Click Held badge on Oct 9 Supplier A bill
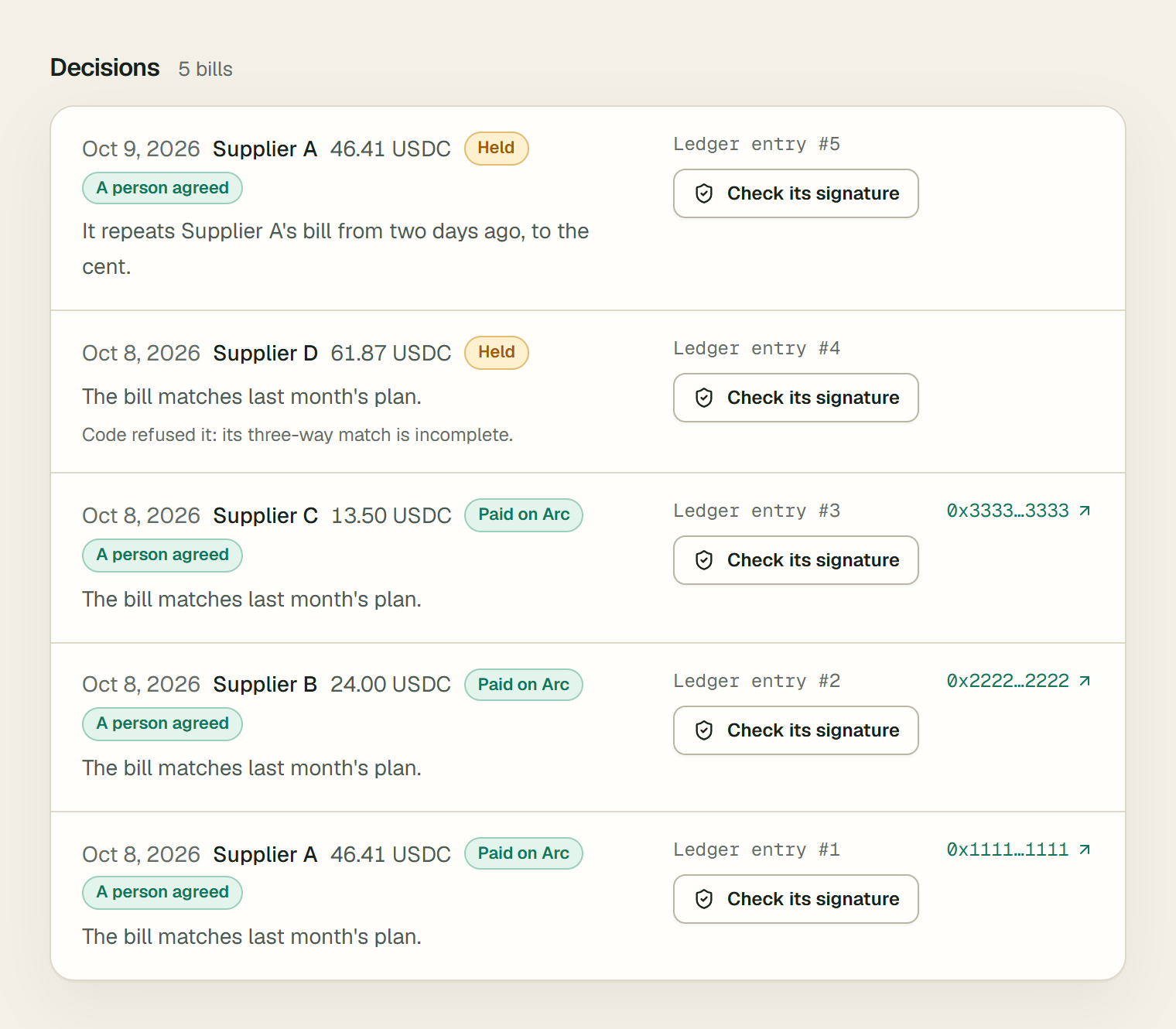 click(x=496, y=149)
